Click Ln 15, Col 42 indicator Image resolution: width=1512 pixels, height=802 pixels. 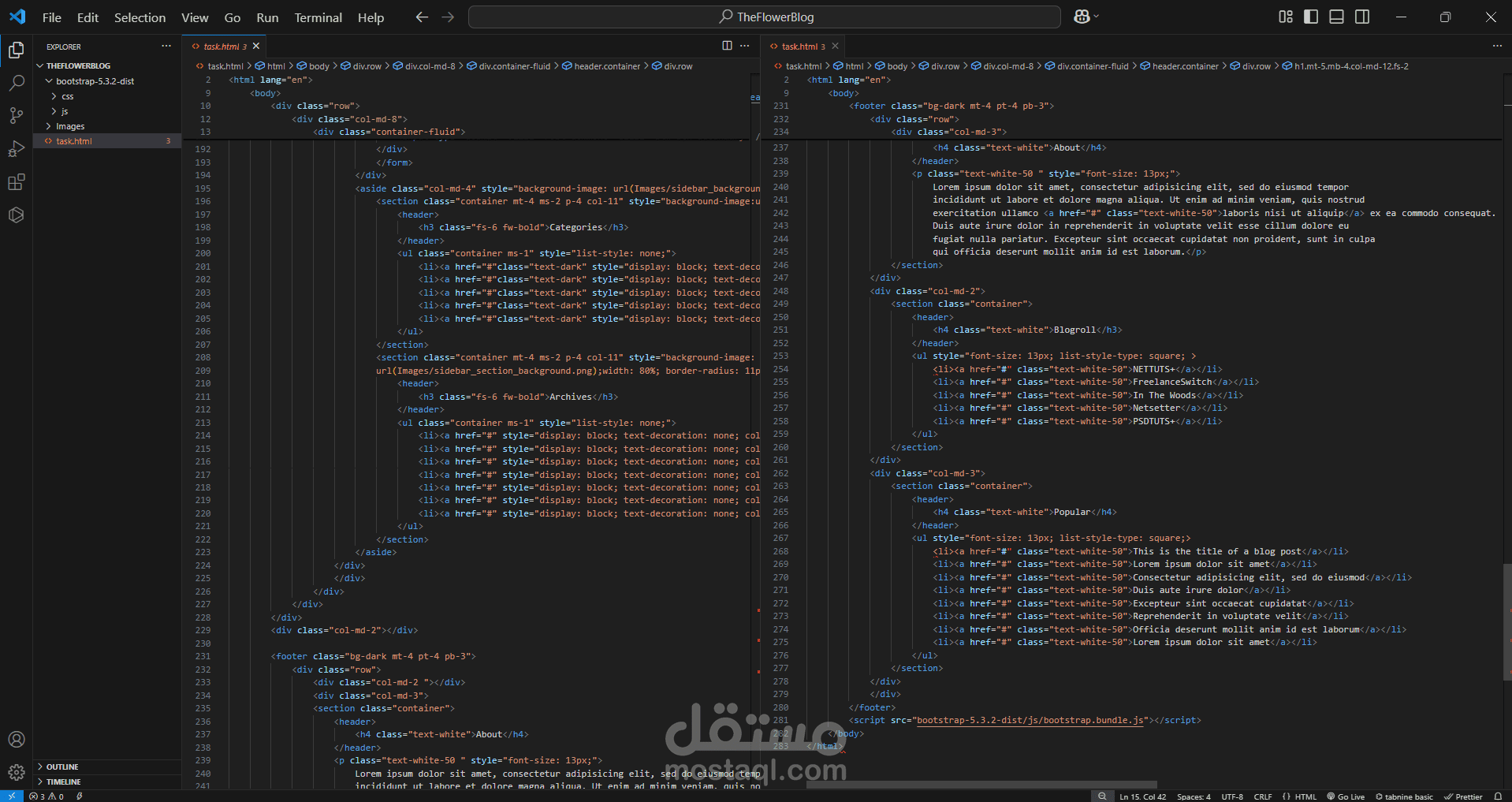point(1142,796)
